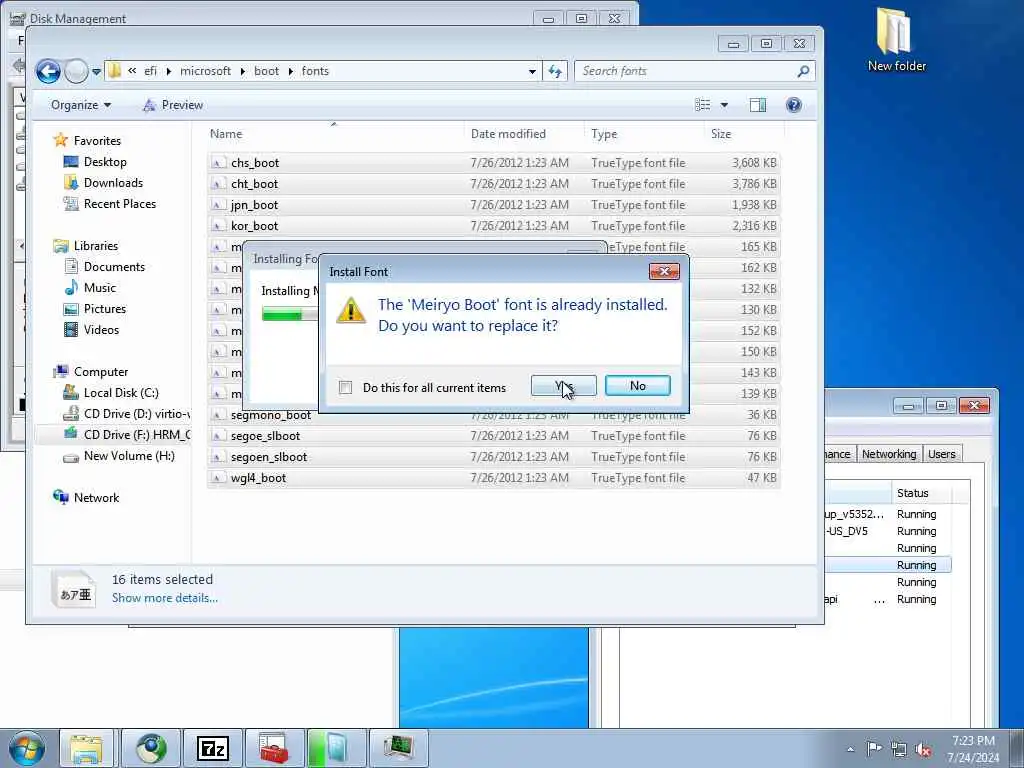Select Computer in the navigation pane
The height and width of the screenshot is (768, 1024).
pos(101,372)
